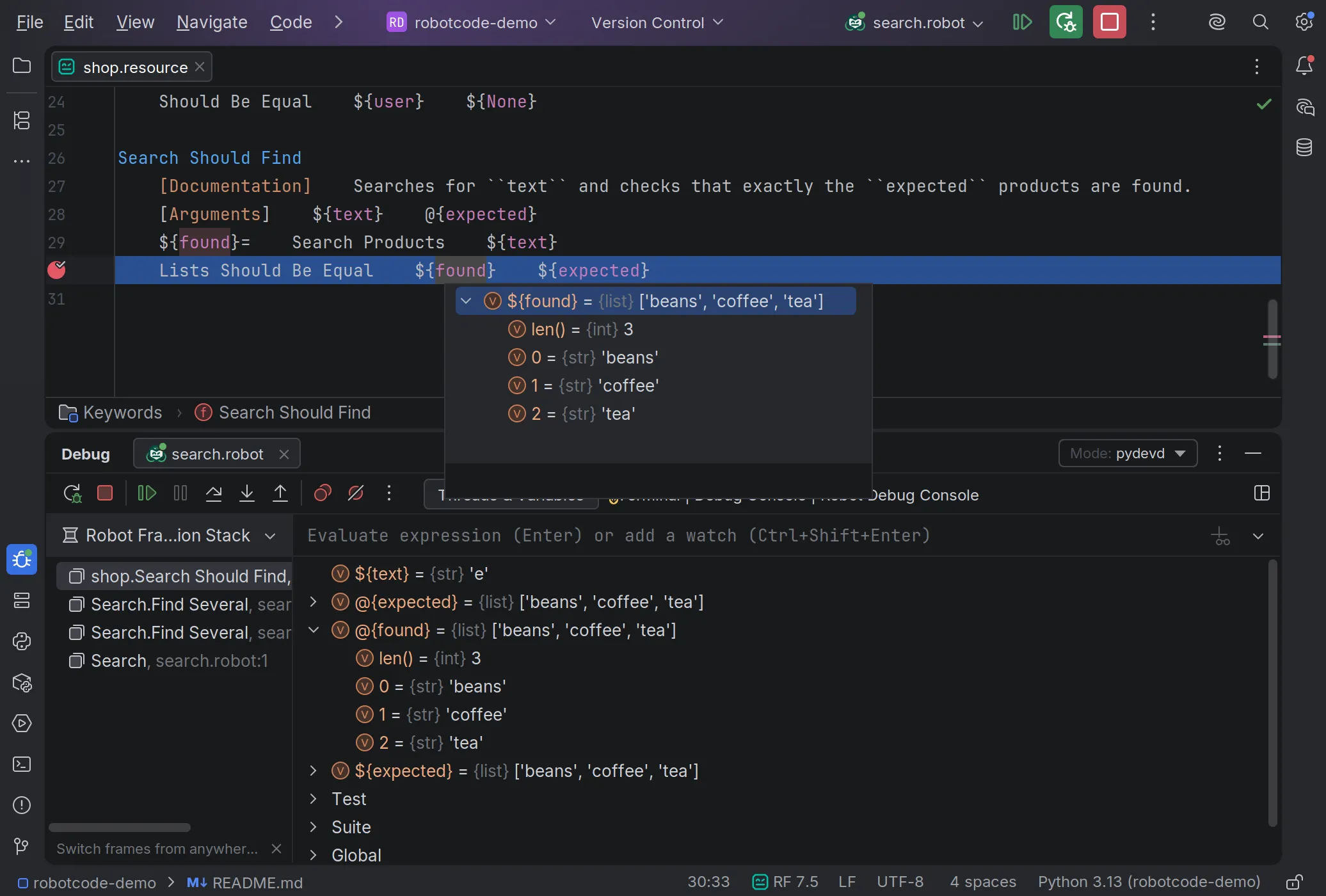Screen dimensions: 1326x896
Task: Open Database tool window
Action: (1304, 148)
